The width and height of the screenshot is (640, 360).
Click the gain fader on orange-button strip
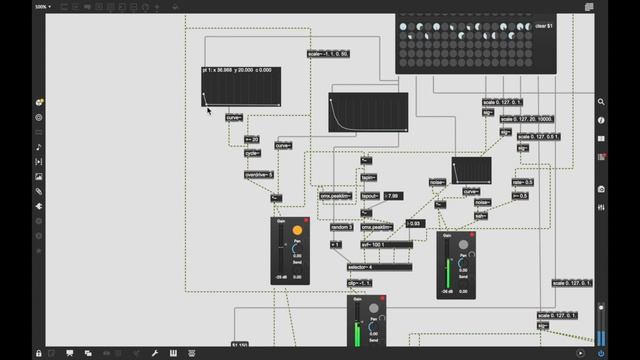(x=281, y=249)
